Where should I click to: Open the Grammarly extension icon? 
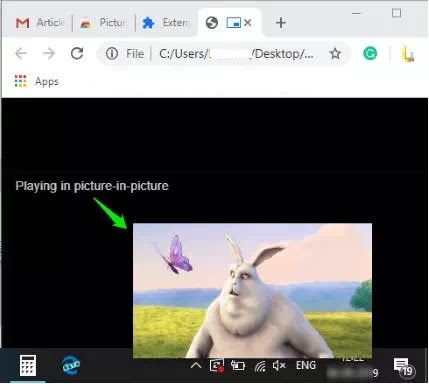click(370, 53)
